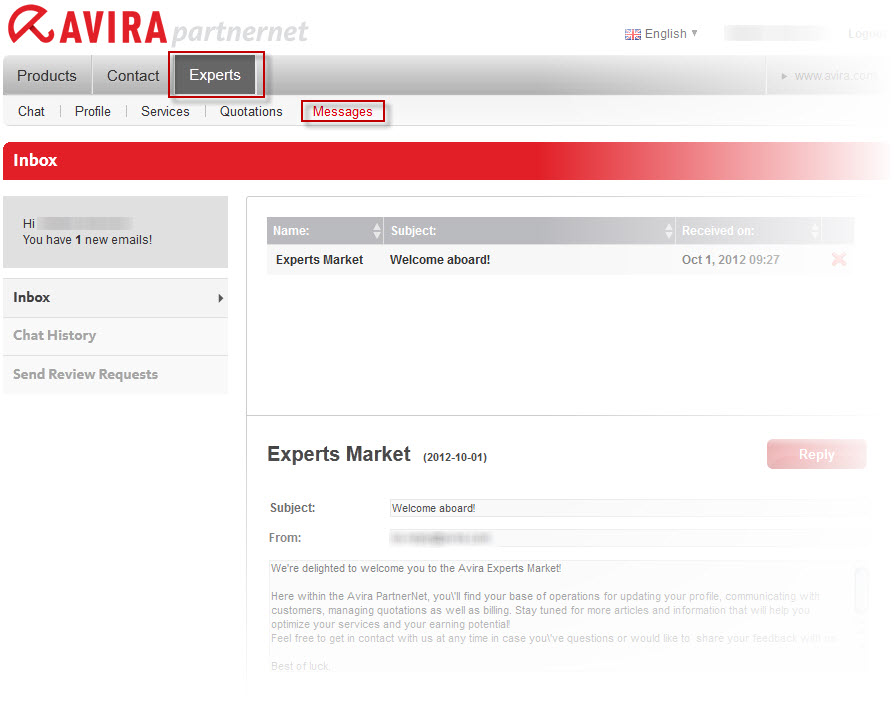Select Inbox in the sidebar

coord(115,298)
